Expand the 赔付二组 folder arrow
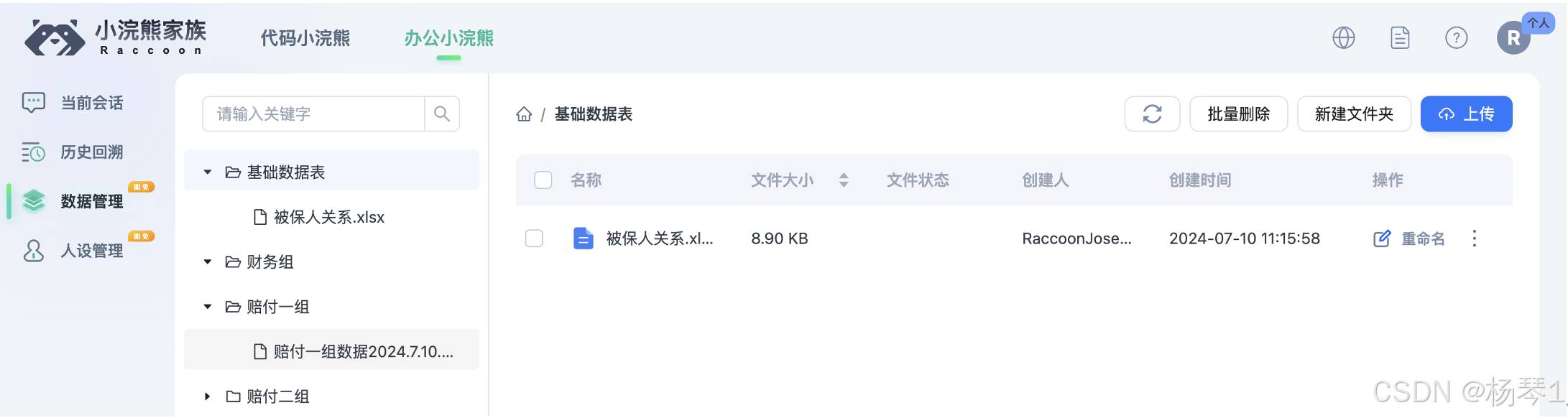Screen dimensions: 1568x418 (x=208, y=396)
